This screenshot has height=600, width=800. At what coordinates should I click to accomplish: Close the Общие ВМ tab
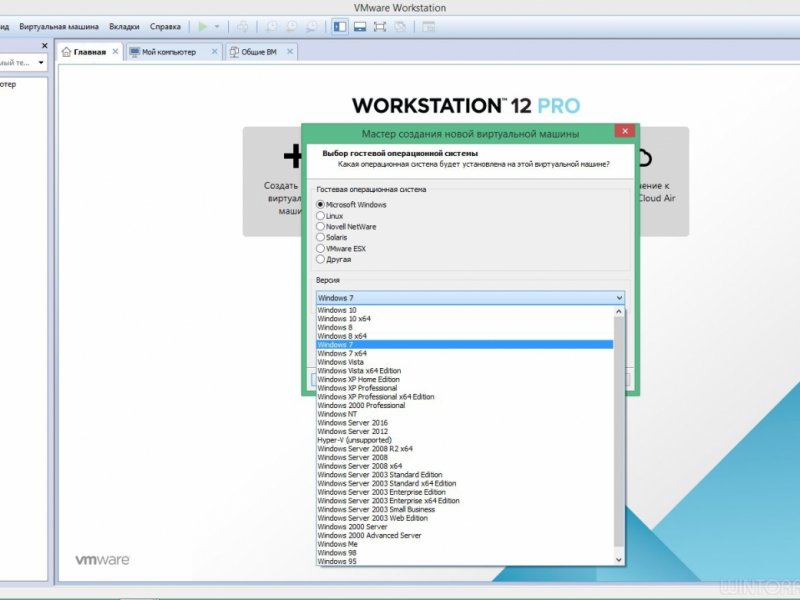tap(290, 52)
